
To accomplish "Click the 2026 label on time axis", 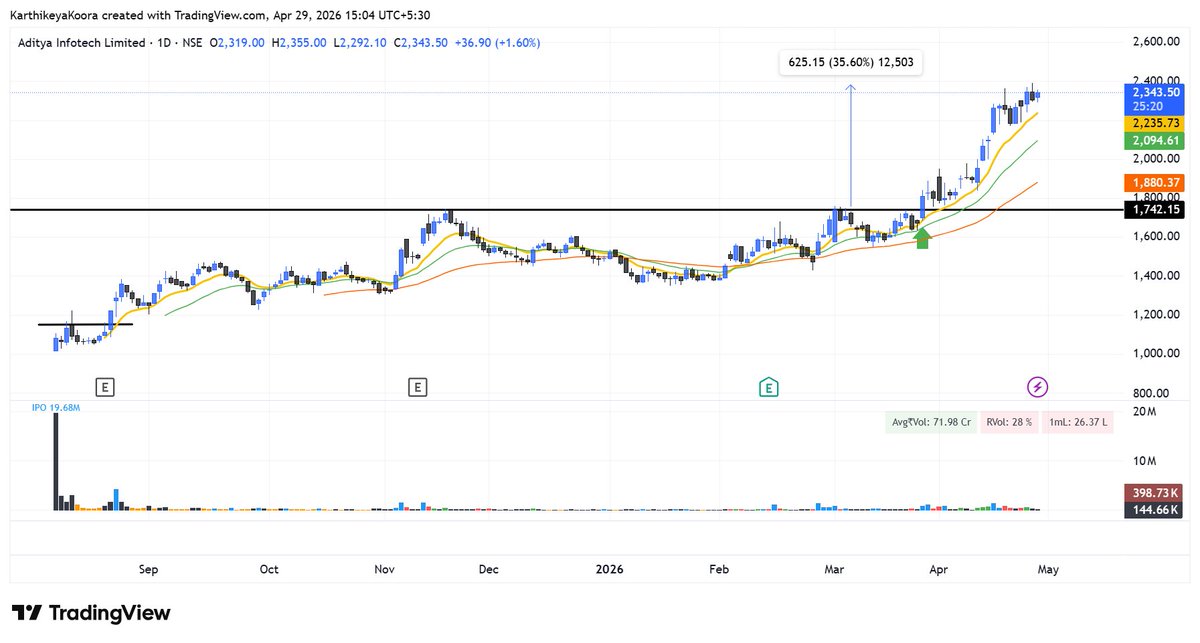I will pos(609,569).
